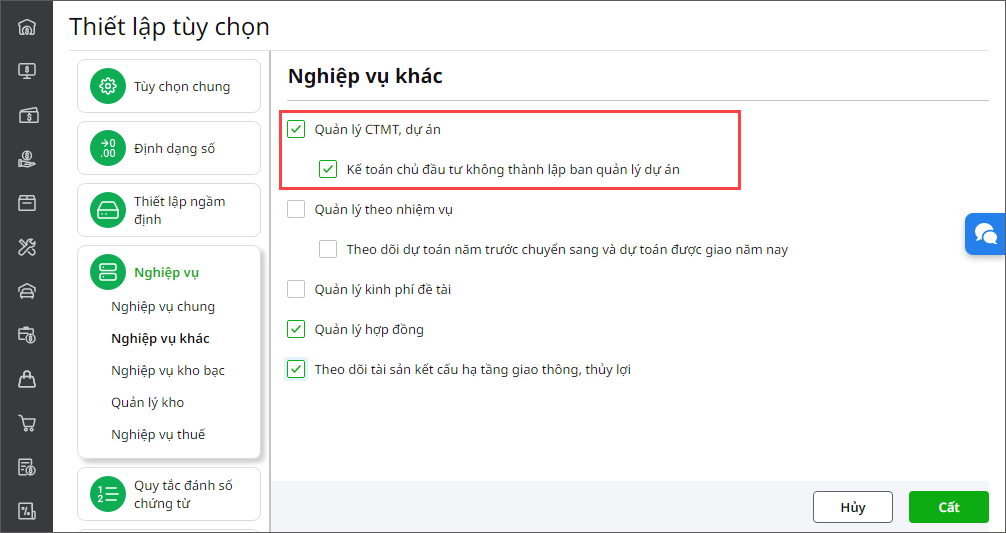Open Định dạng số settings section

point(169,148)
